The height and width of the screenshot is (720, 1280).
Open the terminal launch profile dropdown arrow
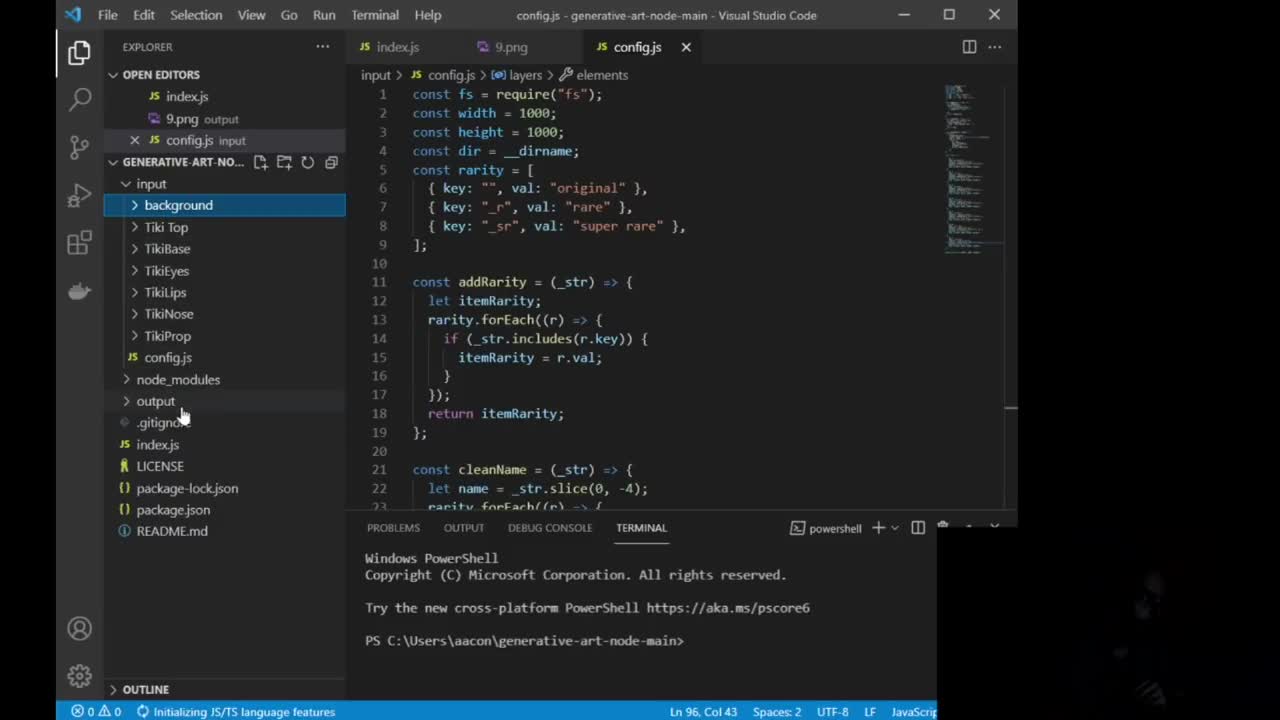(894, 528)
